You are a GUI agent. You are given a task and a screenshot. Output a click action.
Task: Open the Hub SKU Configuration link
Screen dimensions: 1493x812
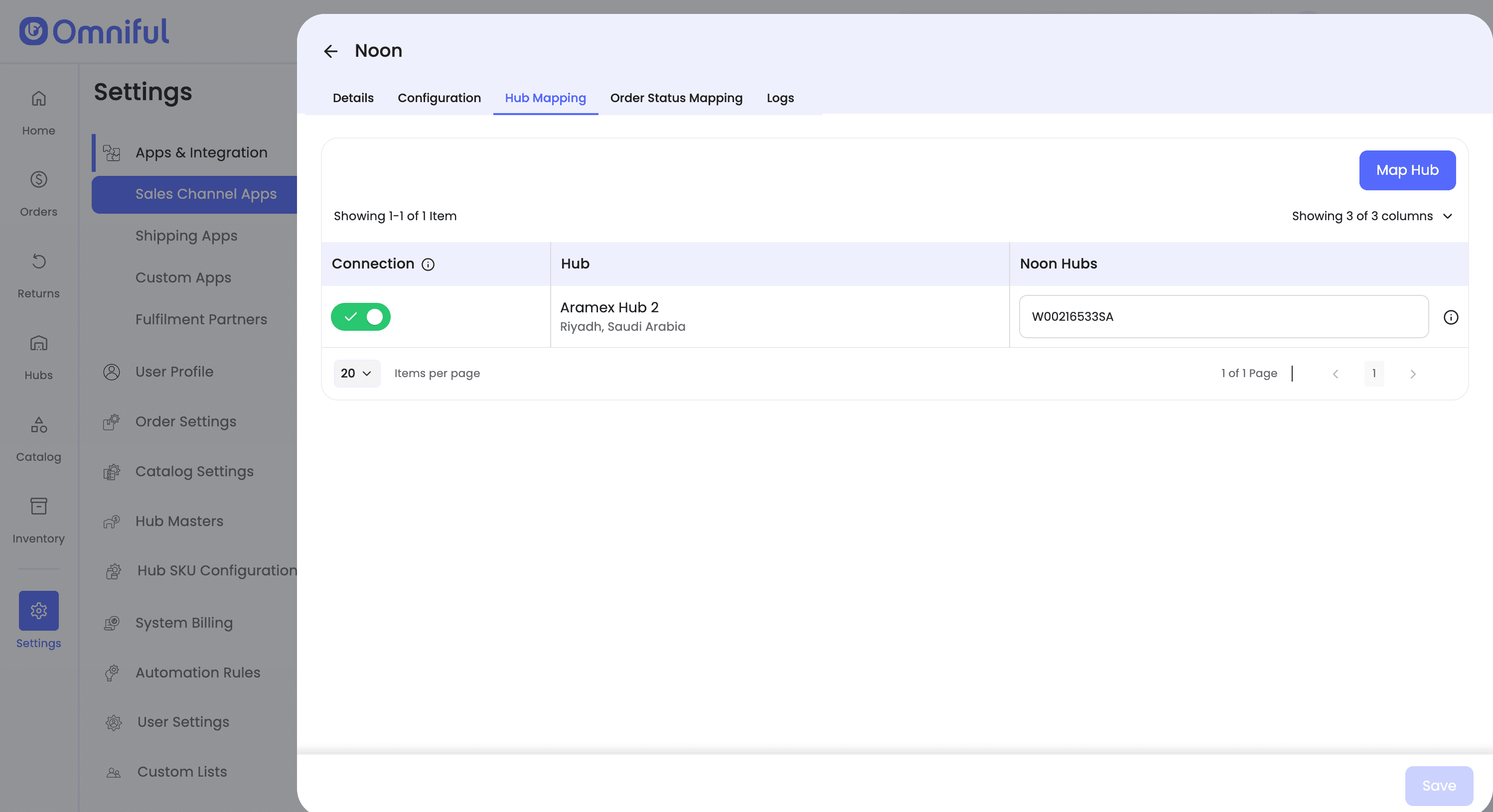tap(217, 571)
